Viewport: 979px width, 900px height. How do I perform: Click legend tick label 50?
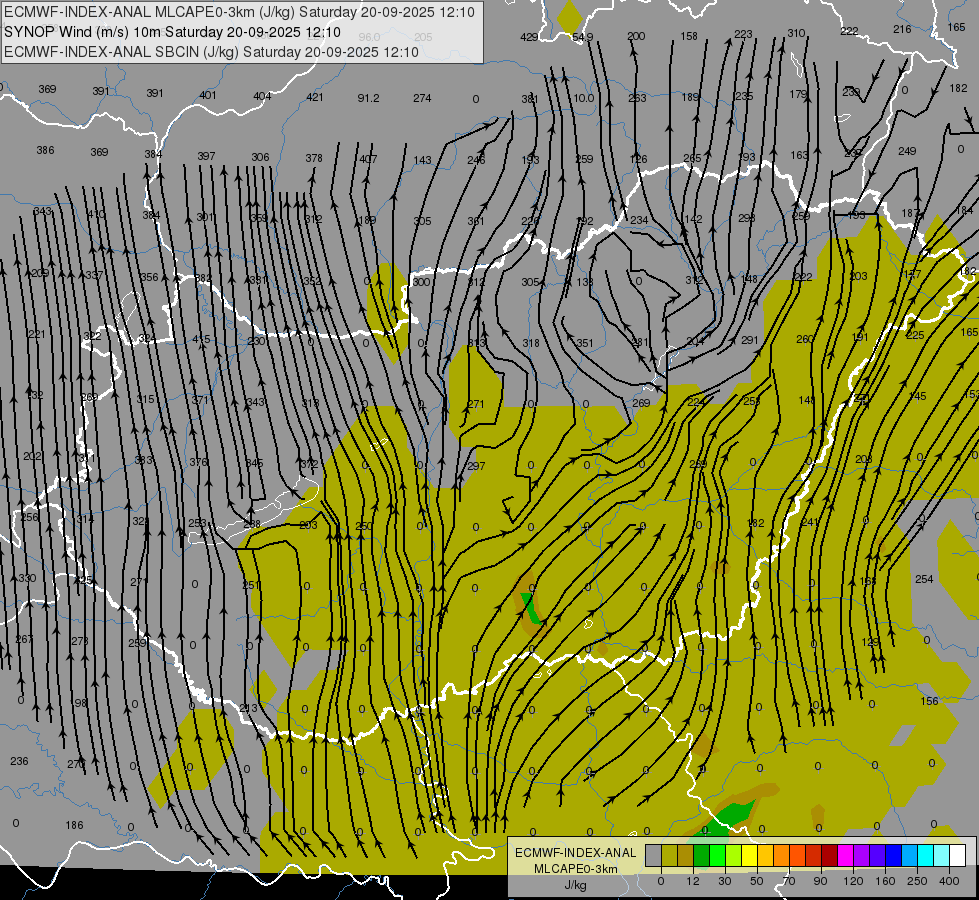click(x=757, y=881)
